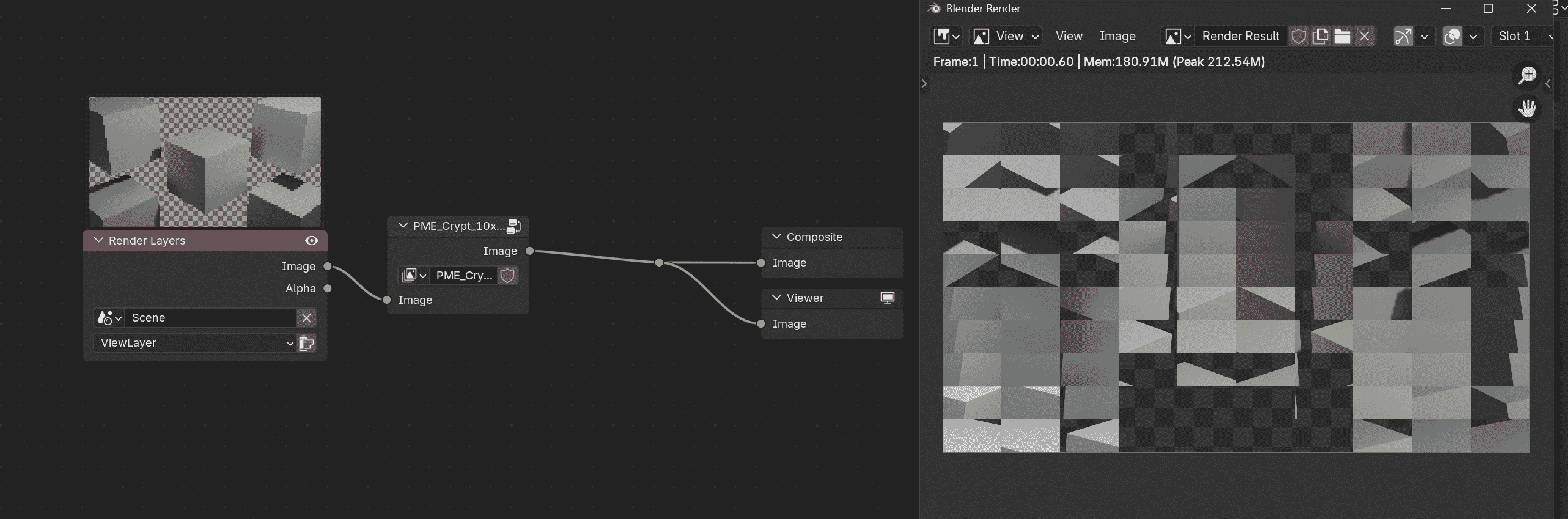Clear the Scene selection with X
The image size is (1568, 519).
tap(307, 318)
